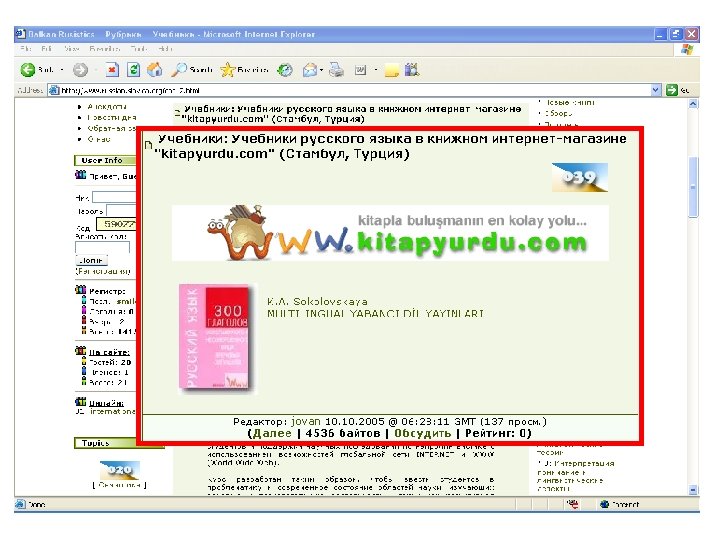Click the Login button in User Info

coord(91,260)
